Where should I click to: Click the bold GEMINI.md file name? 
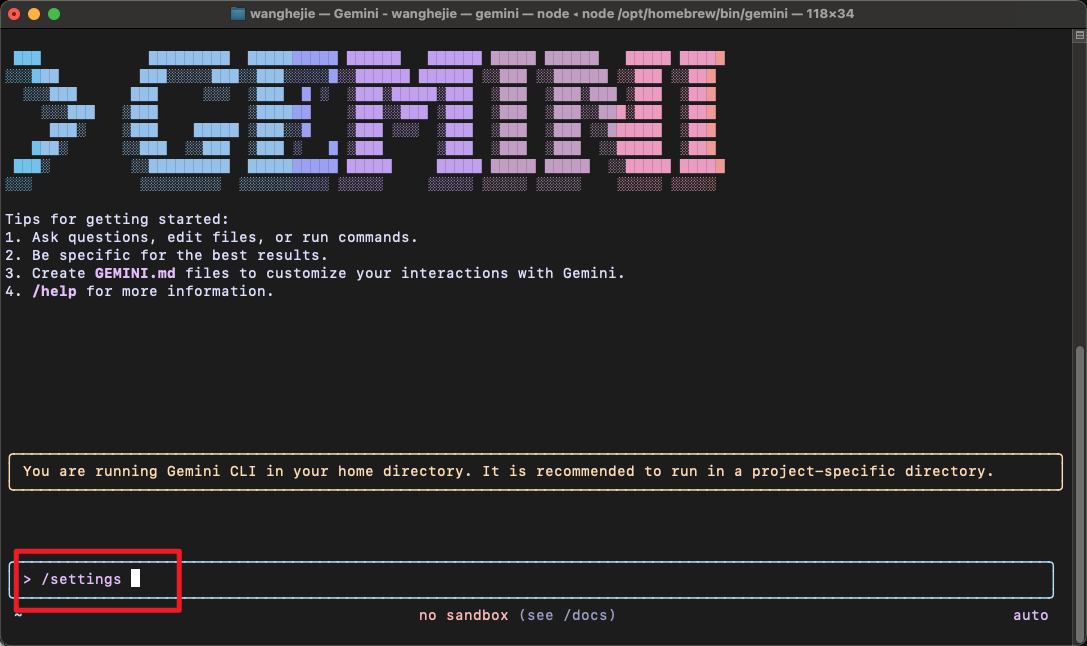pos(138,273)
